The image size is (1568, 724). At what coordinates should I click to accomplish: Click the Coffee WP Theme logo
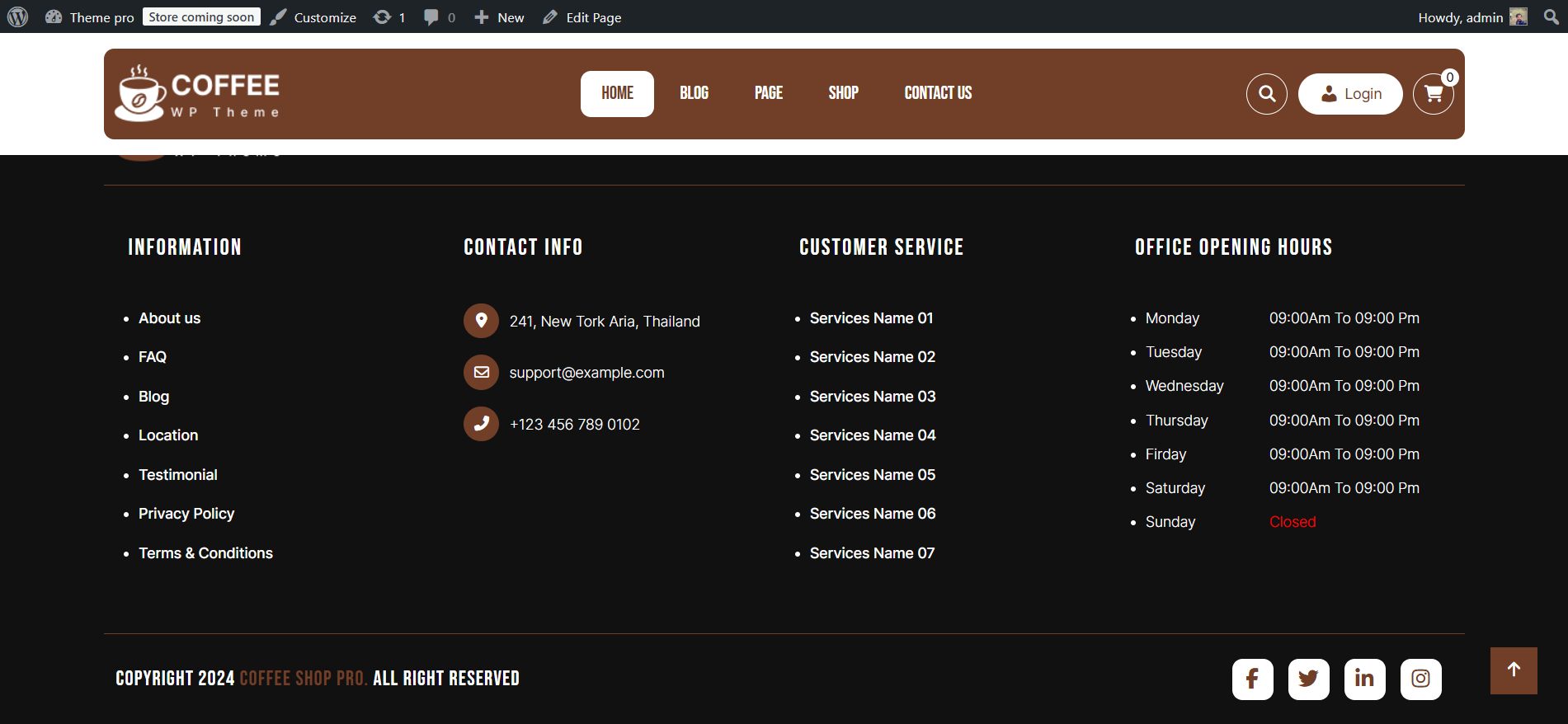[x=198, y=93]
